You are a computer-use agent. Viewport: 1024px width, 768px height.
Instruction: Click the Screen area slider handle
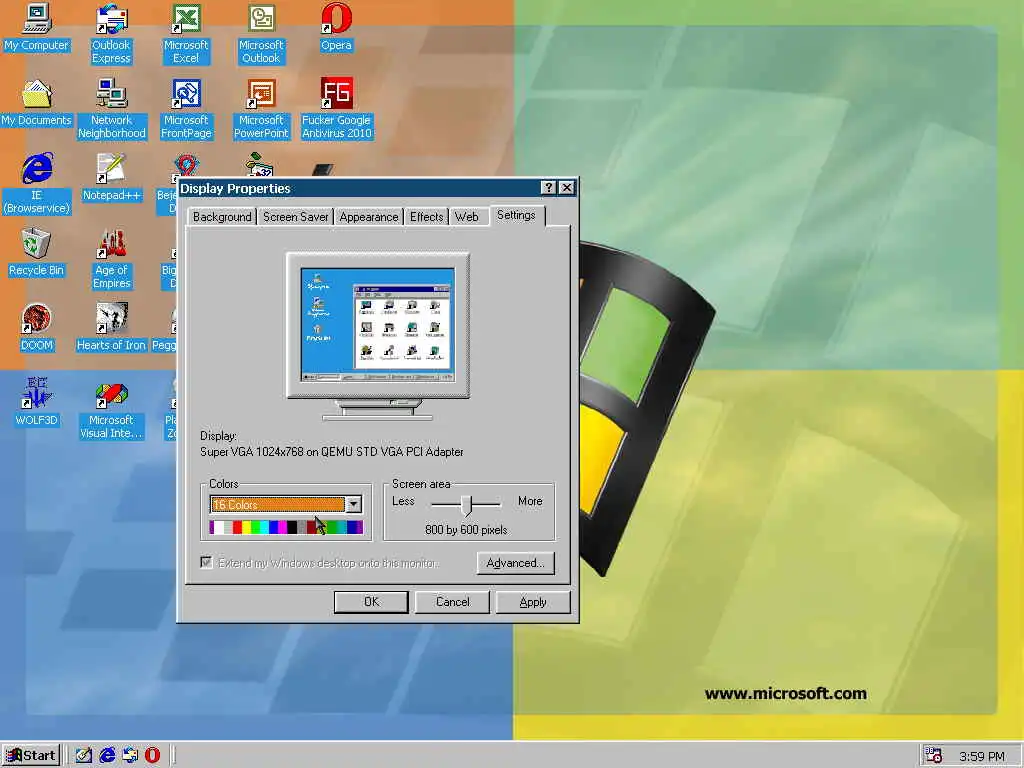(466, 505)
